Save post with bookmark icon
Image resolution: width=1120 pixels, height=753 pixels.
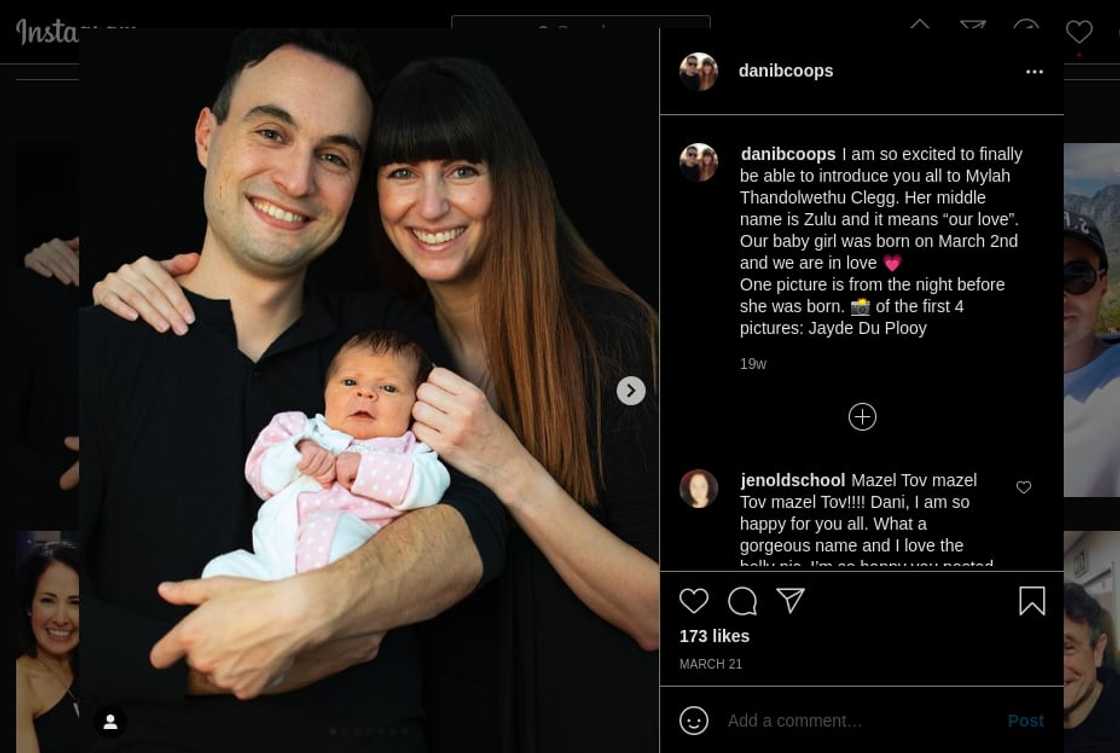pyautogui.click(x=1032, y=601)
